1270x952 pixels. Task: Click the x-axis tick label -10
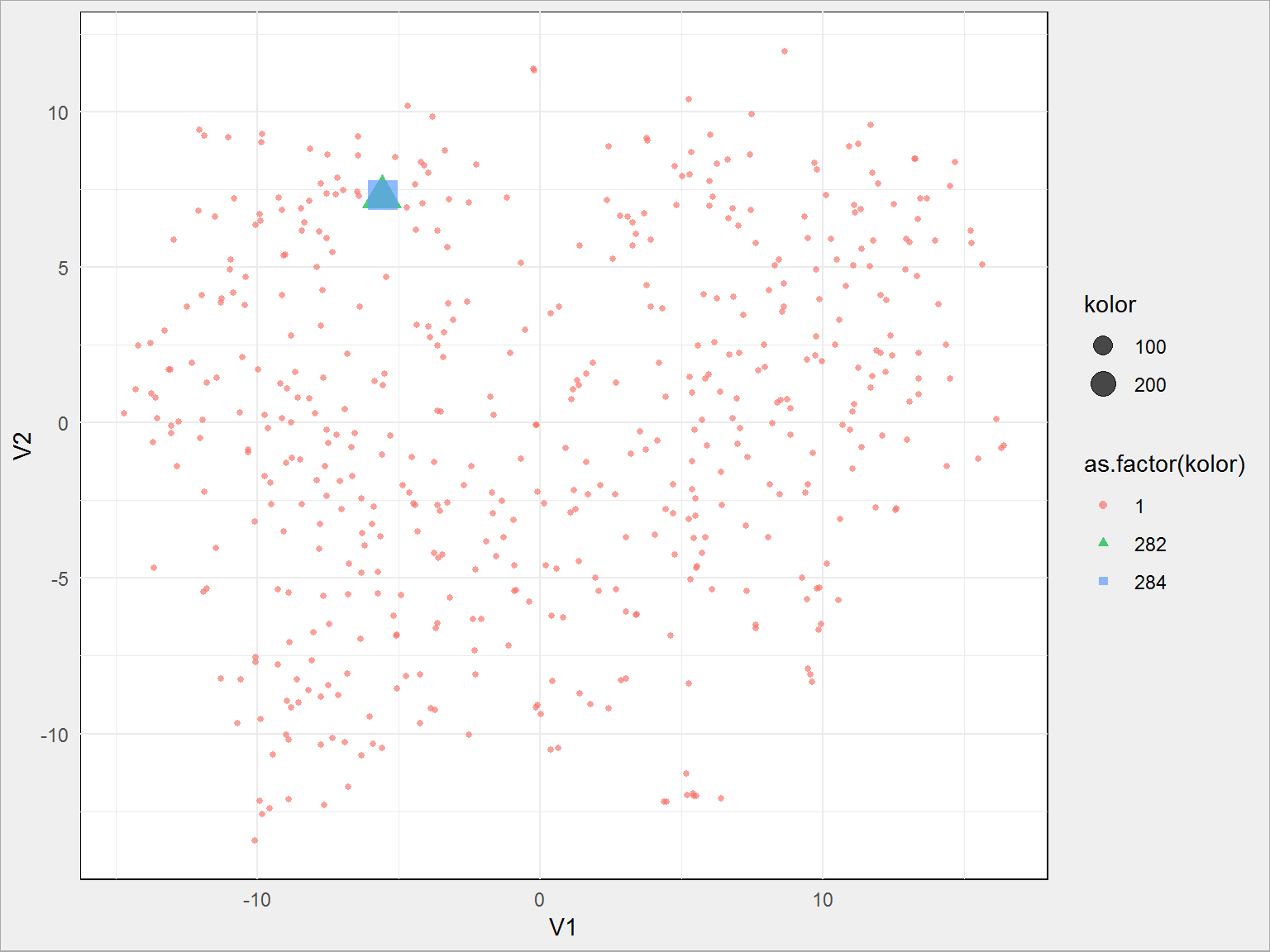pos(256,900)
